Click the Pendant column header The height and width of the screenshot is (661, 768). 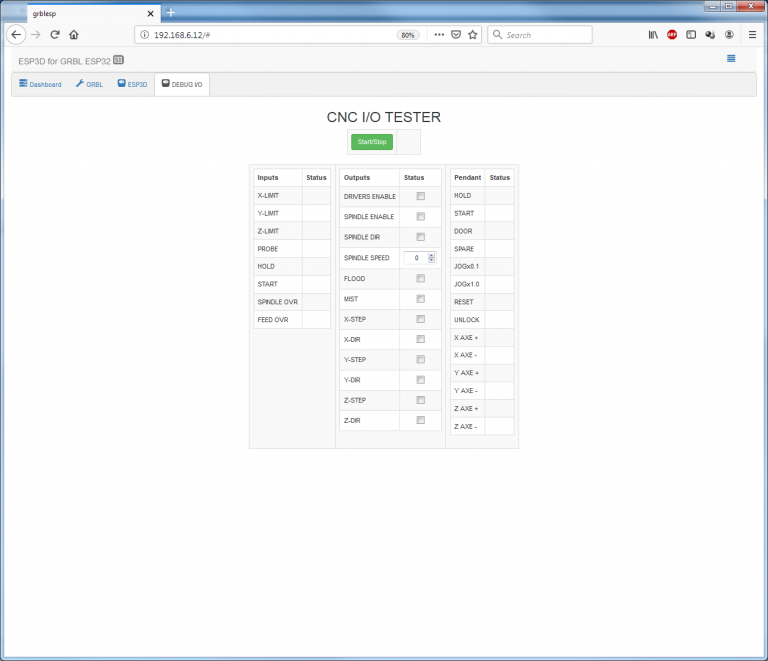click(x=467, y=178)
